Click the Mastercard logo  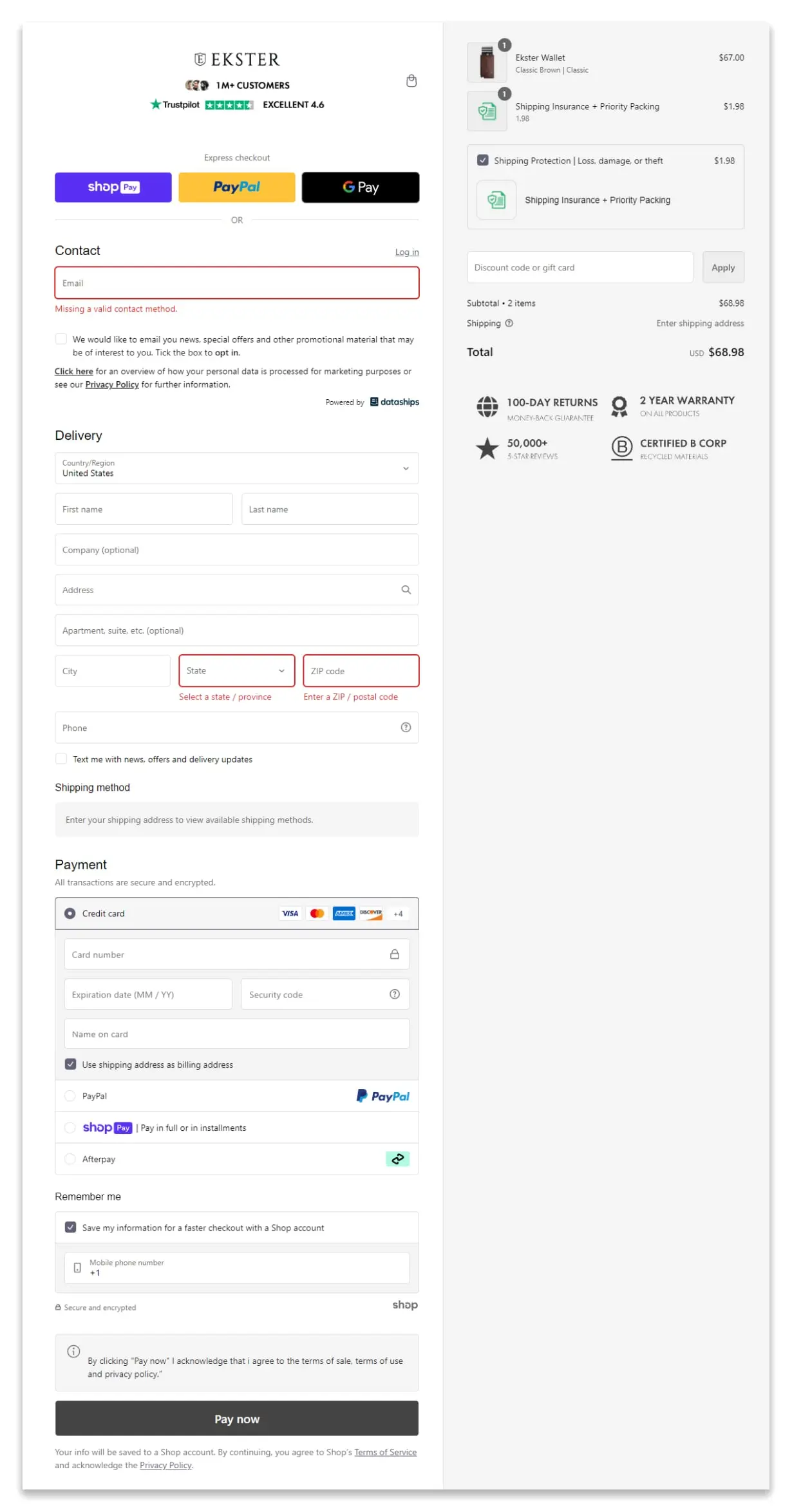coord(317,913)
